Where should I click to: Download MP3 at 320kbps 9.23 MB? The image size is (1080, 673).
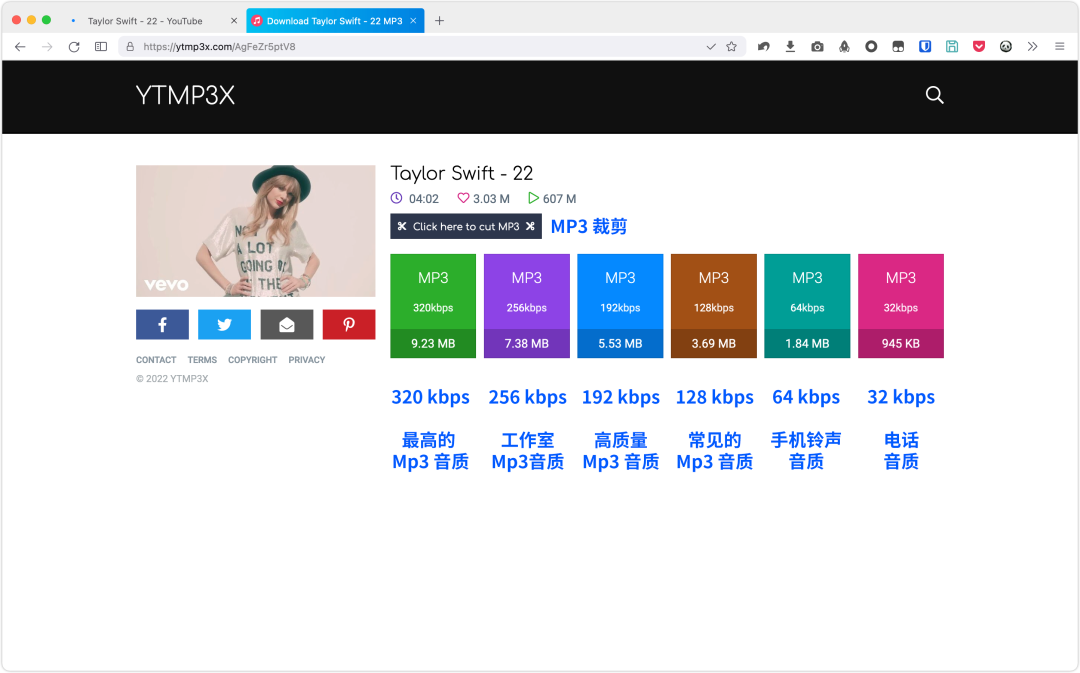[433, 306]
